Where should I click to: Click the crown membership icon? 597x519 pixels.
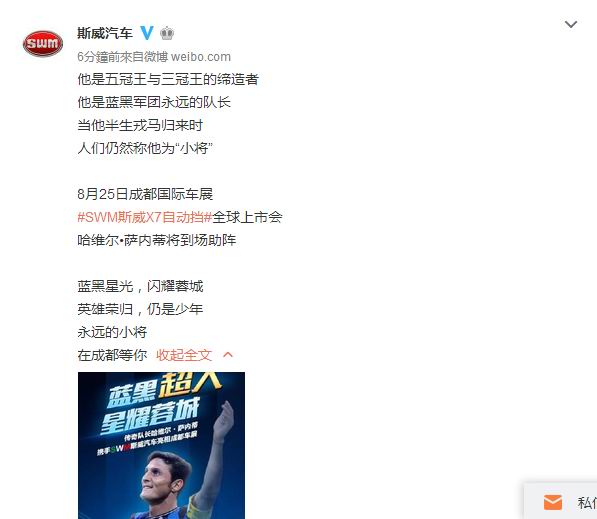point(167,34)
